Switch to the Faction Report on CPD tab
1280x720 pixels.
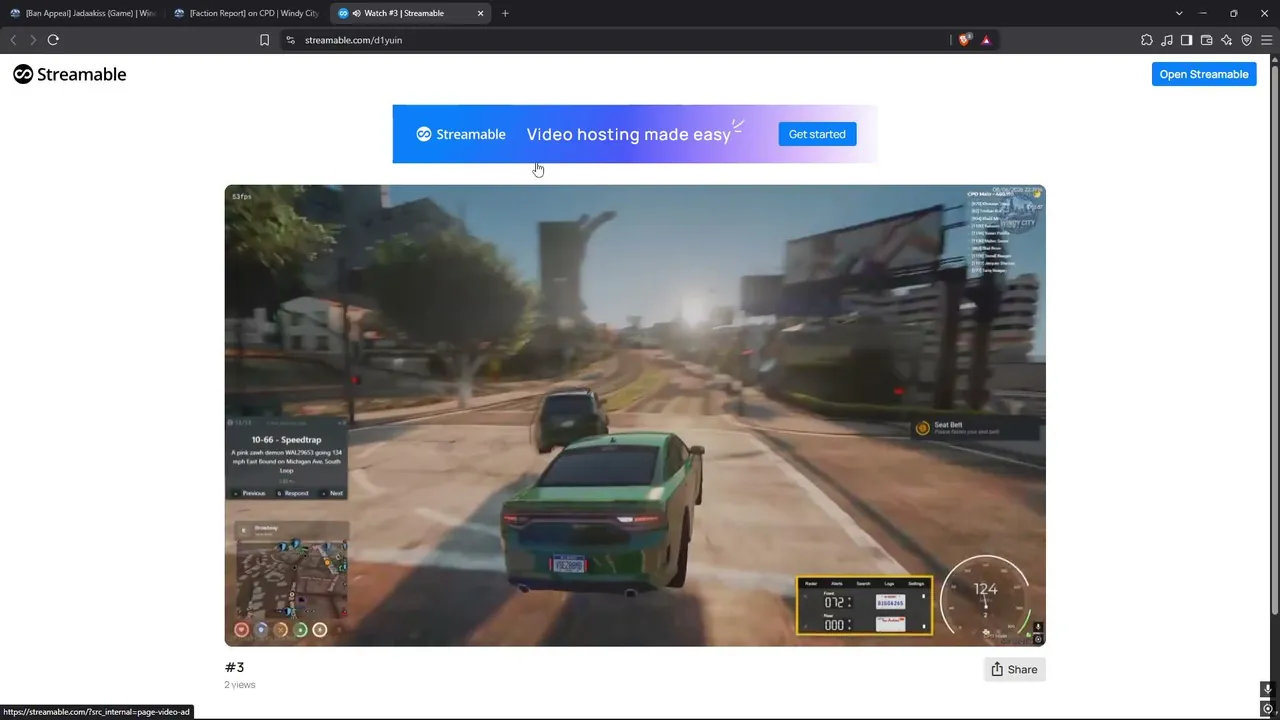point(248,13)
